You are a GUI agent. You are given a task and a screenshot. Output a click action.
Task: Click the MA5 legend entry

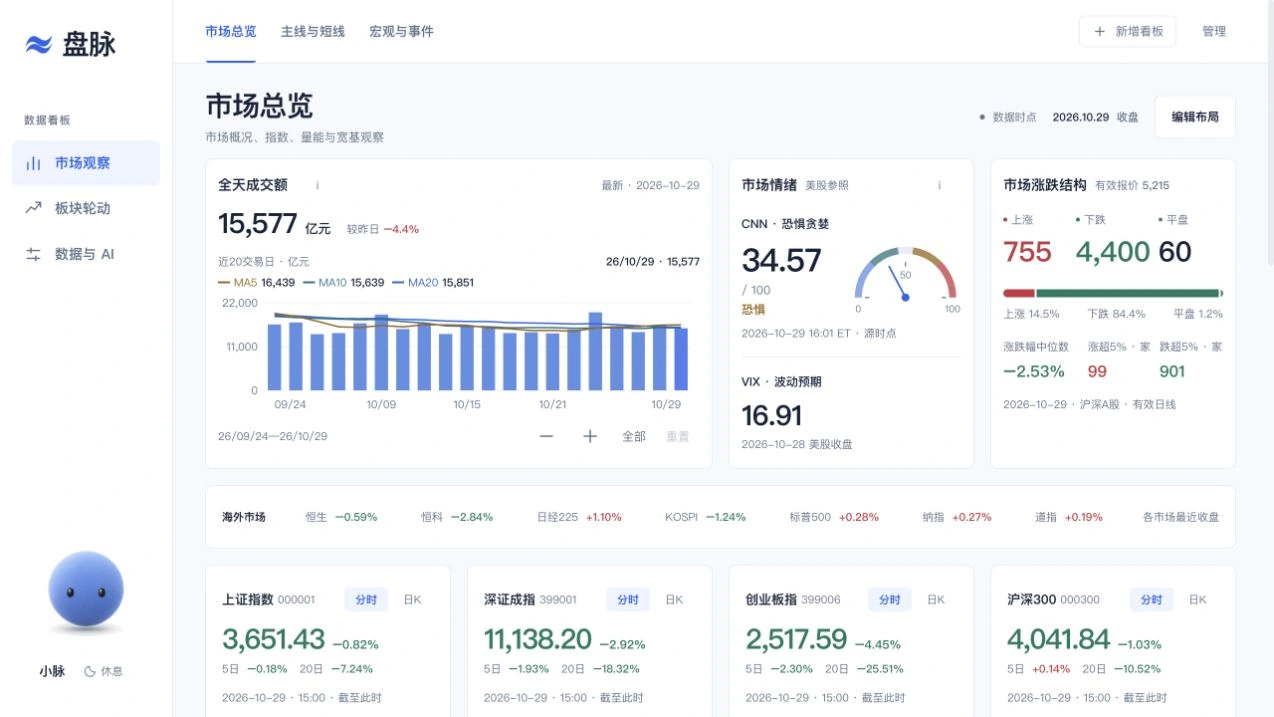(x=256, y=282)
